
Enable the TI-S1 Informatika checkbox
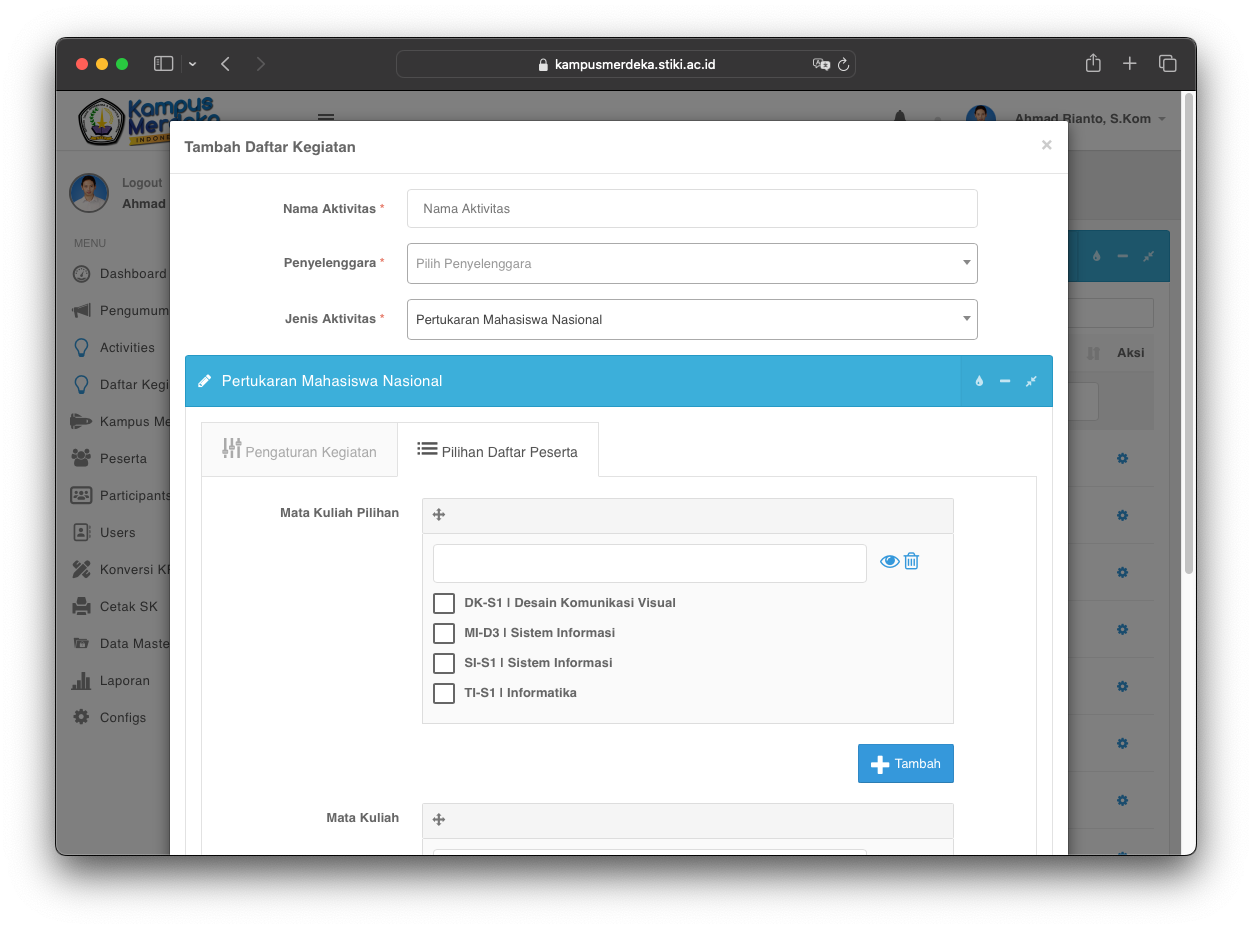click(444, 693)
